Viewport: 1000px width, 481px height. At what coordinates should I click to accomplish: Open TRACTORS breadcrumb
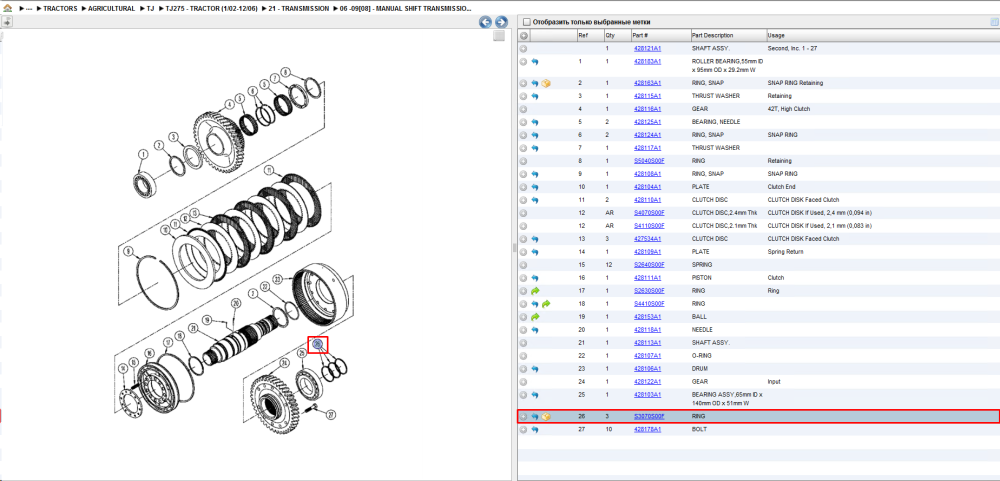[x=60, y=9]
